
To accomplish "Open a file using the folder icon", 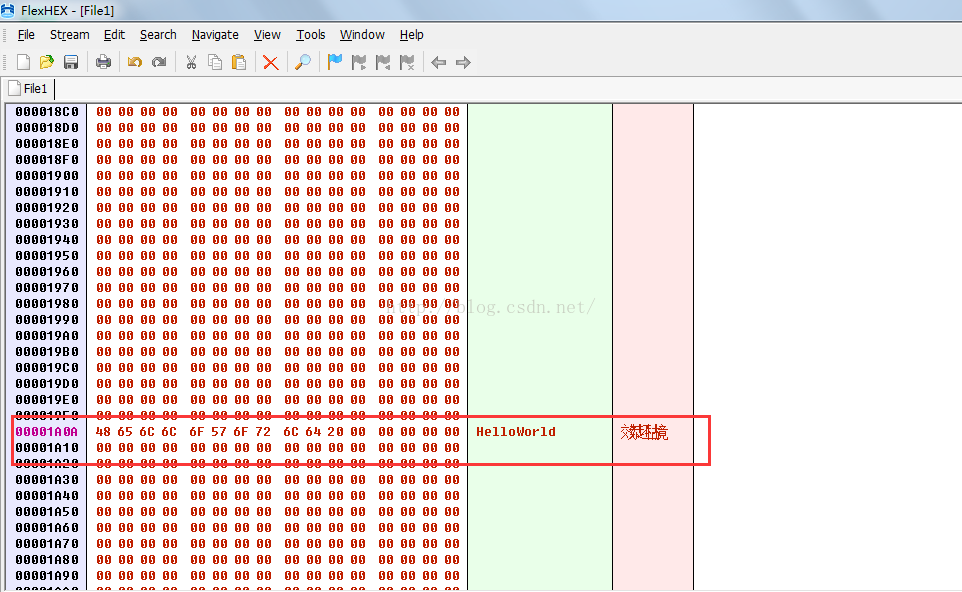I will click(47, 62).
